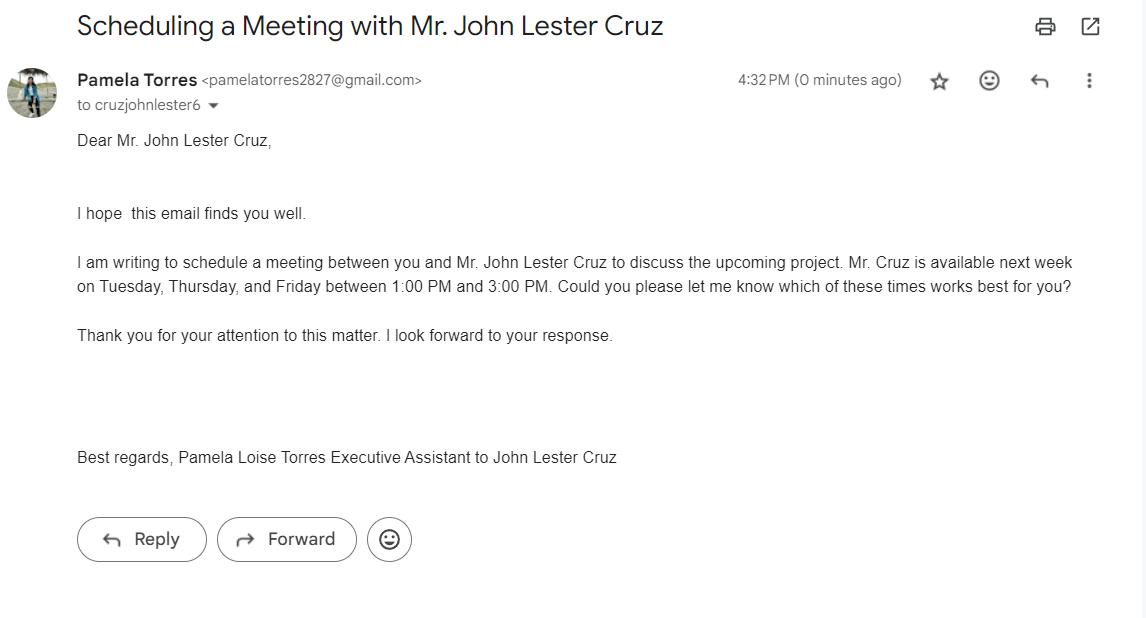This screenshot has height=618, width=1146.
Task: Open the three-dot More options menu
Action: click(x=1089, y=81)
